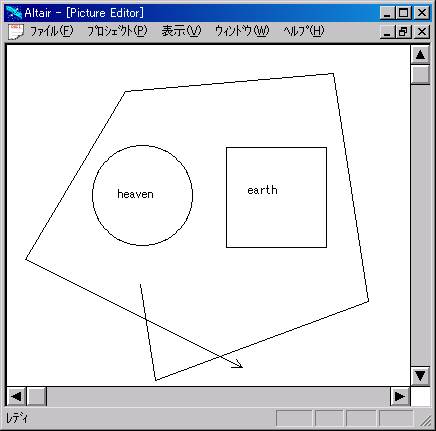Open the ファイル(F) menu
Viewport: 436px width, 431px height.
51,31
